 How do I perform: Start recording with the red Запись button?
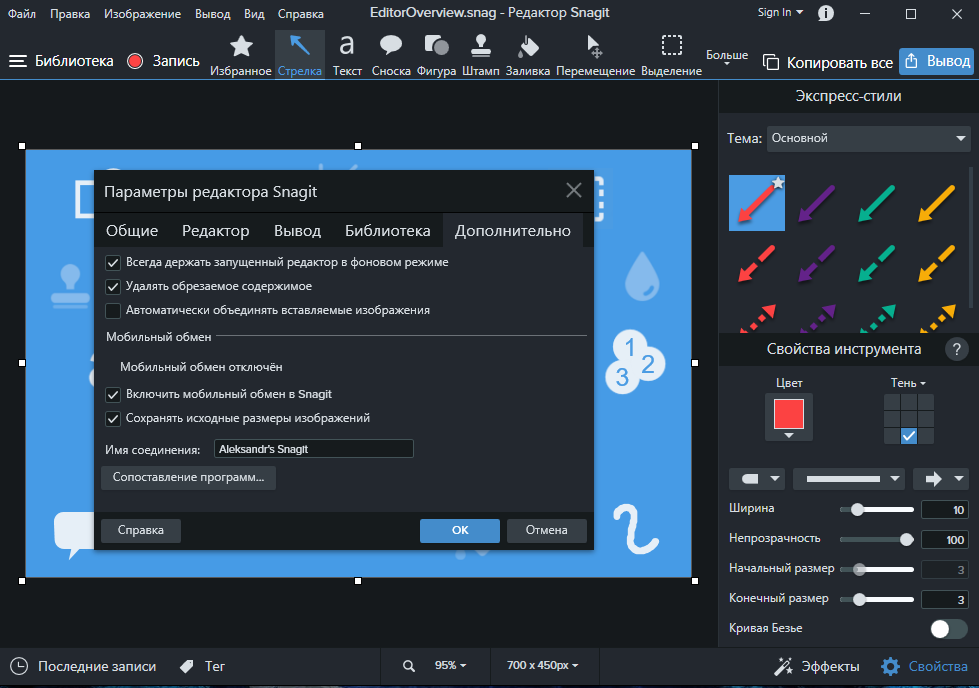click(x=164, y=61)
